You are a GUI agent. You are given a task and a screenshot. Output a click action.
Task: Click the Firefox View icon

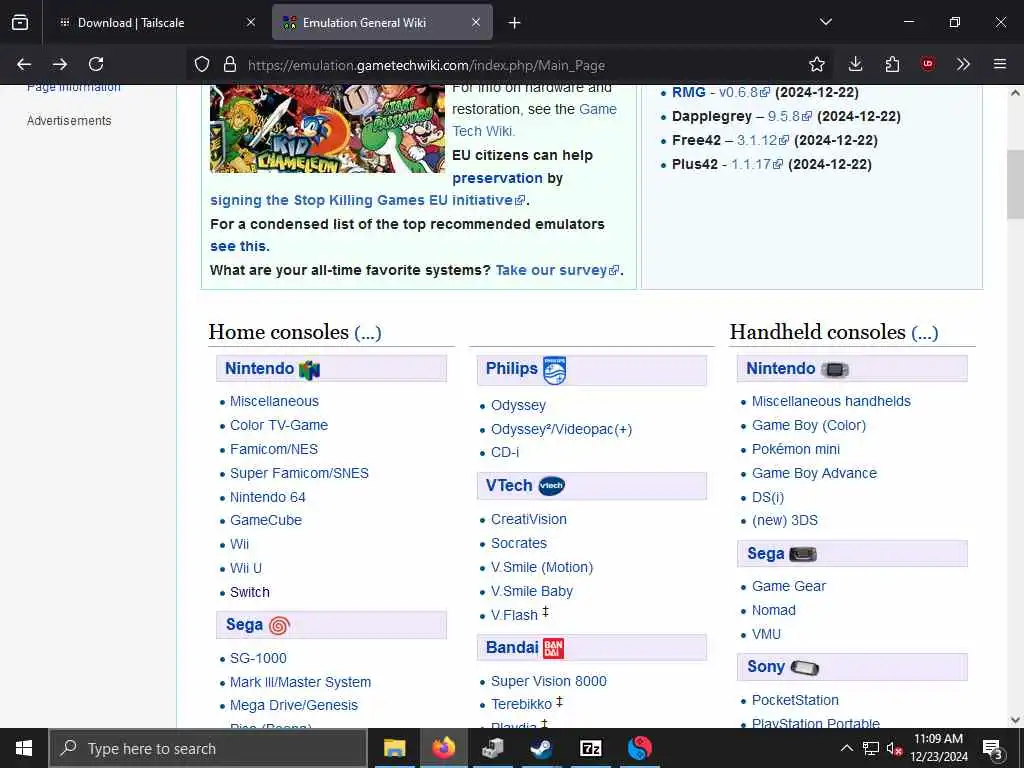(20, 22)
